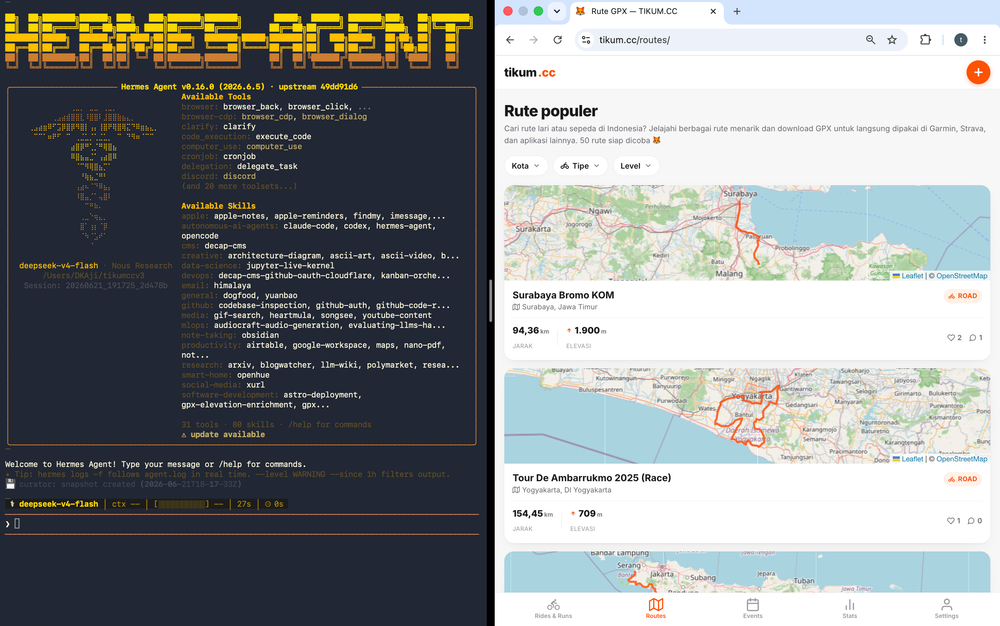Image resolution: width=1000 pixels, height=626 pixels.
Task: Open the browser extensions puzzle icon
Action: click(x=925, y=40)
